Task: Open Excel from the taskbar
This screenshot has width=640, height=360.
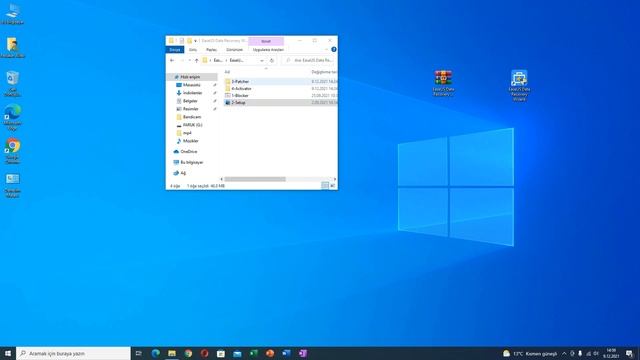Action: click(253, 353)
